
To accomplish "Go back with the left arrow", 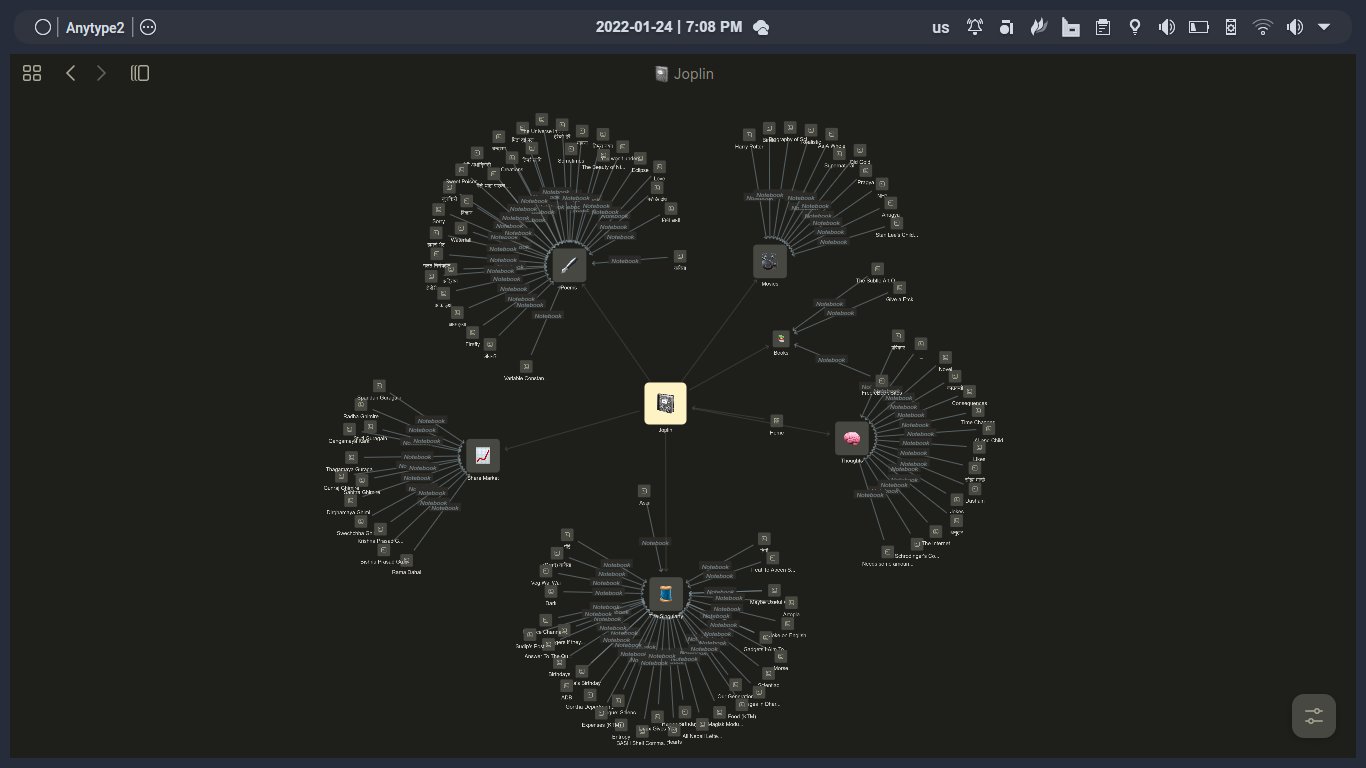I will 70,73.
